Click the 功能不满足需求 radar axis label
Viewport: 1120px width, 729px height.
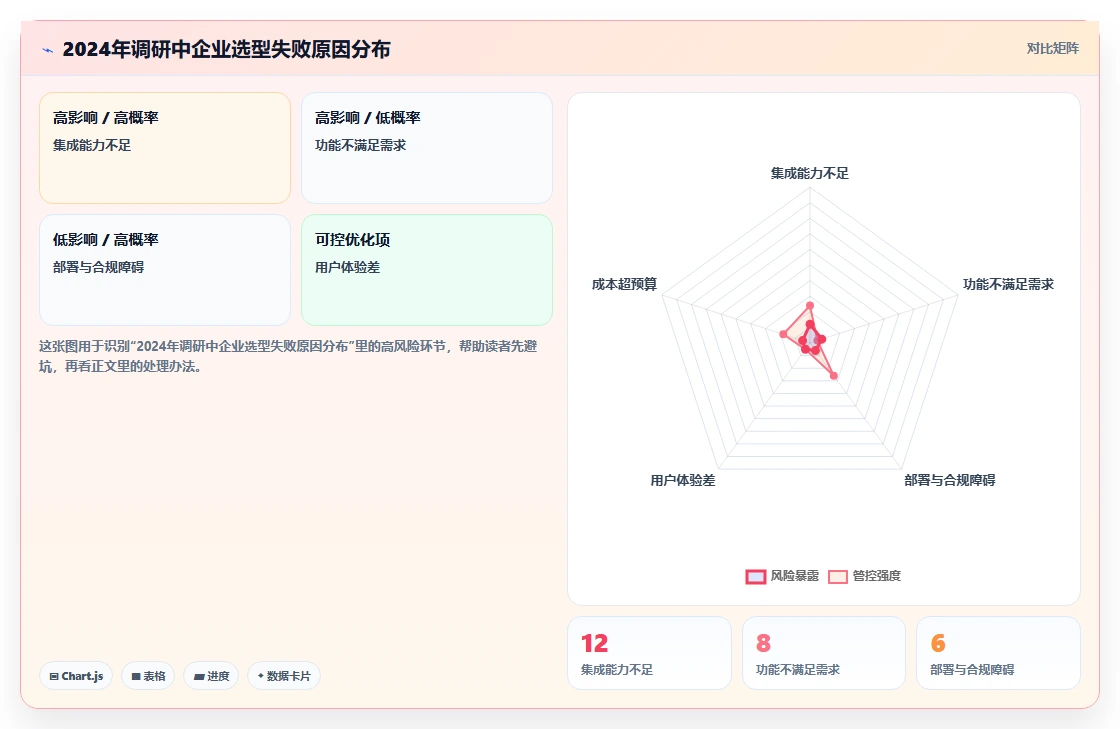click(x=1008, y=284)
